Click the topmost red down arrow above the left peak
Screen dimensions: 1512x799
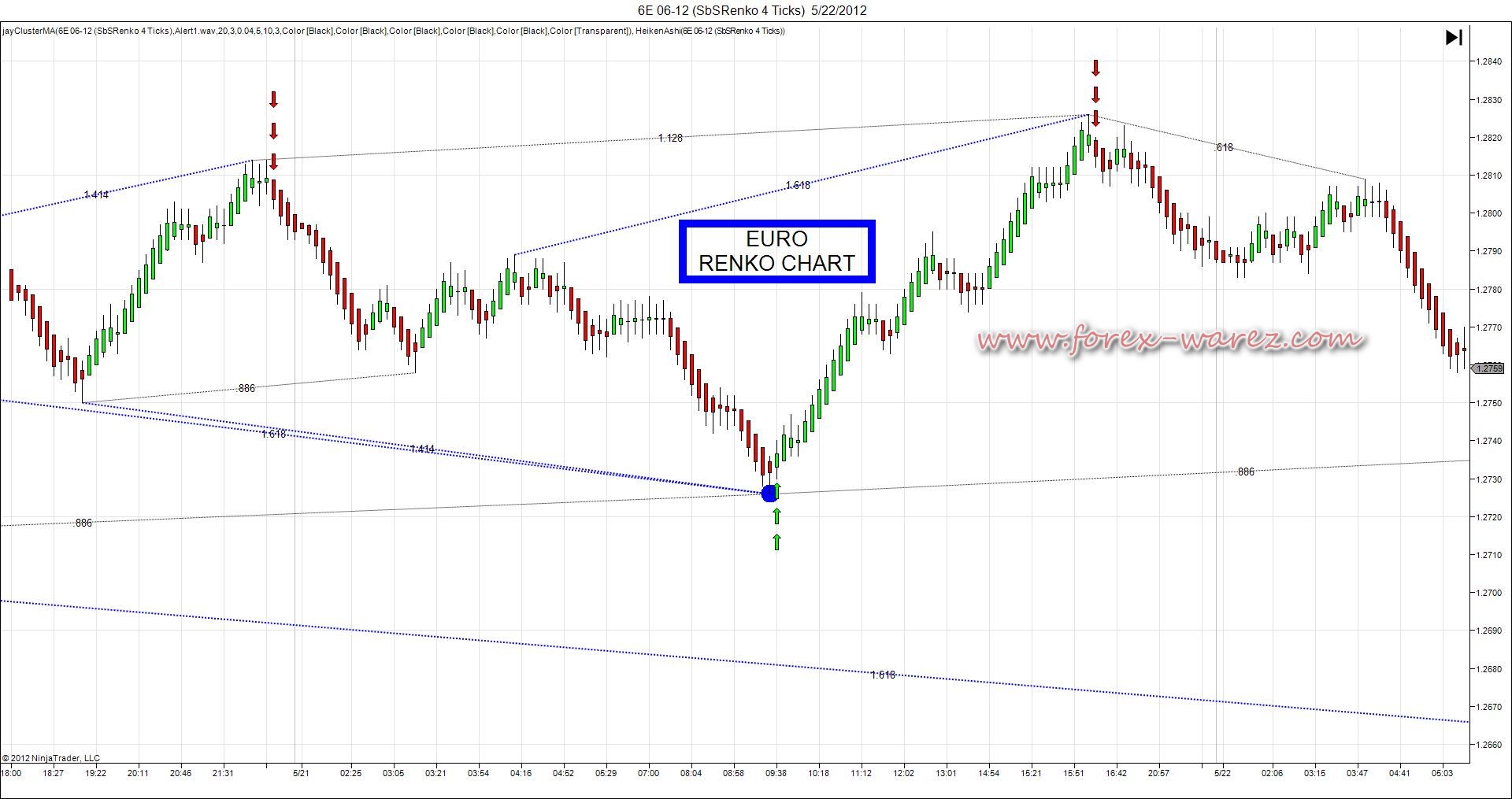click(273, 99)
